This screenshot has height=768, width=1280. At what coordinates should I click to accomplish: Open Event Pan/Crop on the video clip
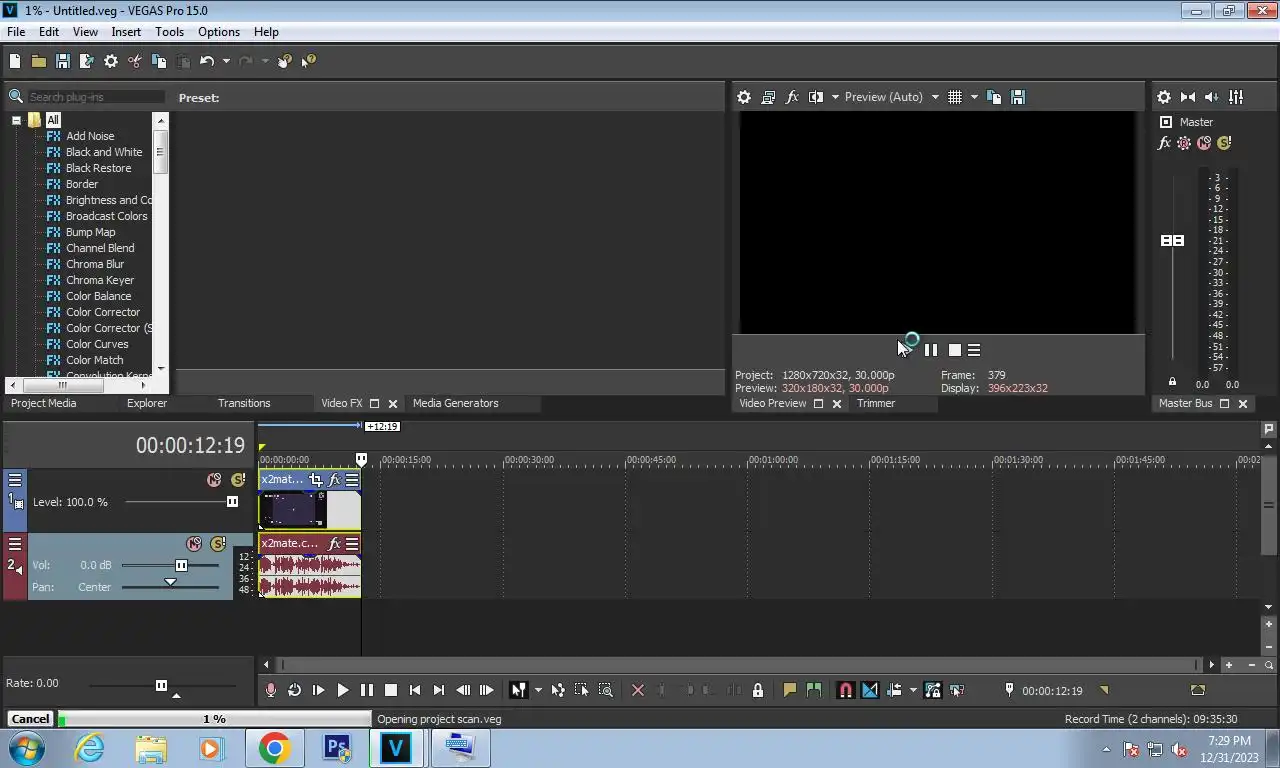pyautogui.click(x=316, y=480)
